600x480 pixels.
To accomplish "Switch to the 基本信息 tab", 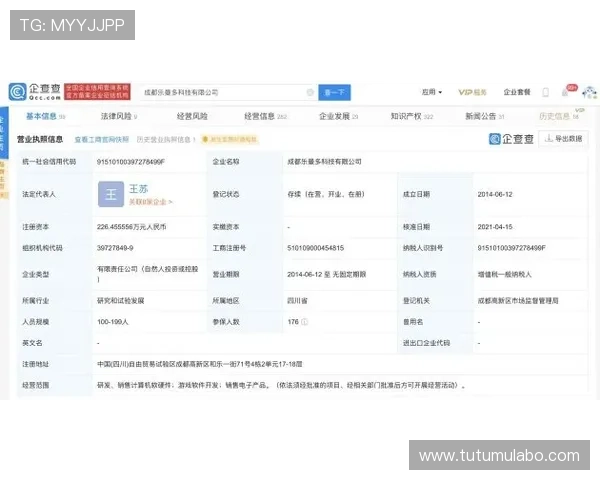I will coord(46,116).
